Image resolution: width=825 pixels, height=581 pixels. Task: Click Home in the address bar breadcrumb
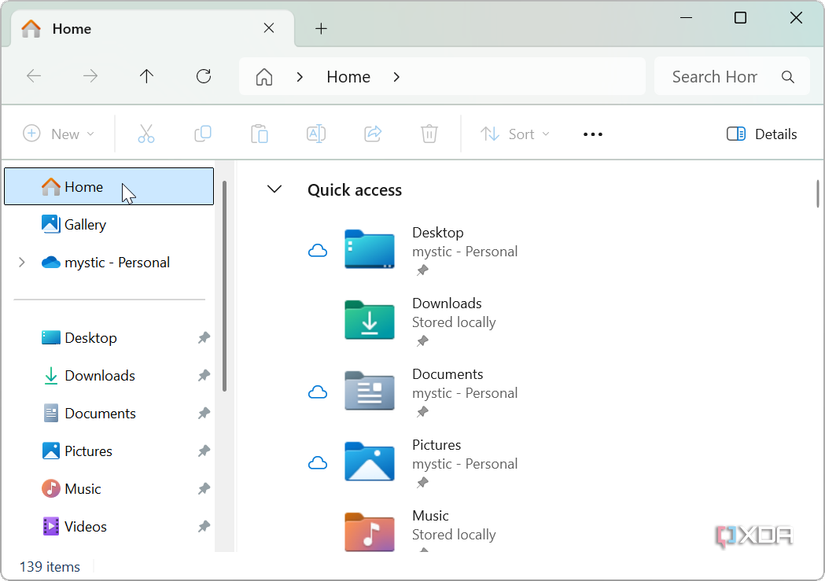(x=348, y=76)
